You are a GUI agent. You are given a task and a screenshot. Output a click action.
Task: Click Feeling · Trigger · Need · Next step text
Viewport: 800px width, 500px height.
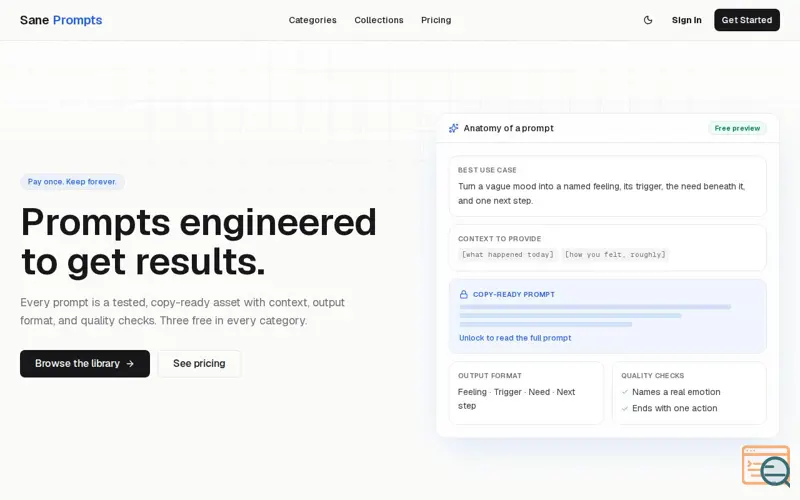(x=516, y=398)
